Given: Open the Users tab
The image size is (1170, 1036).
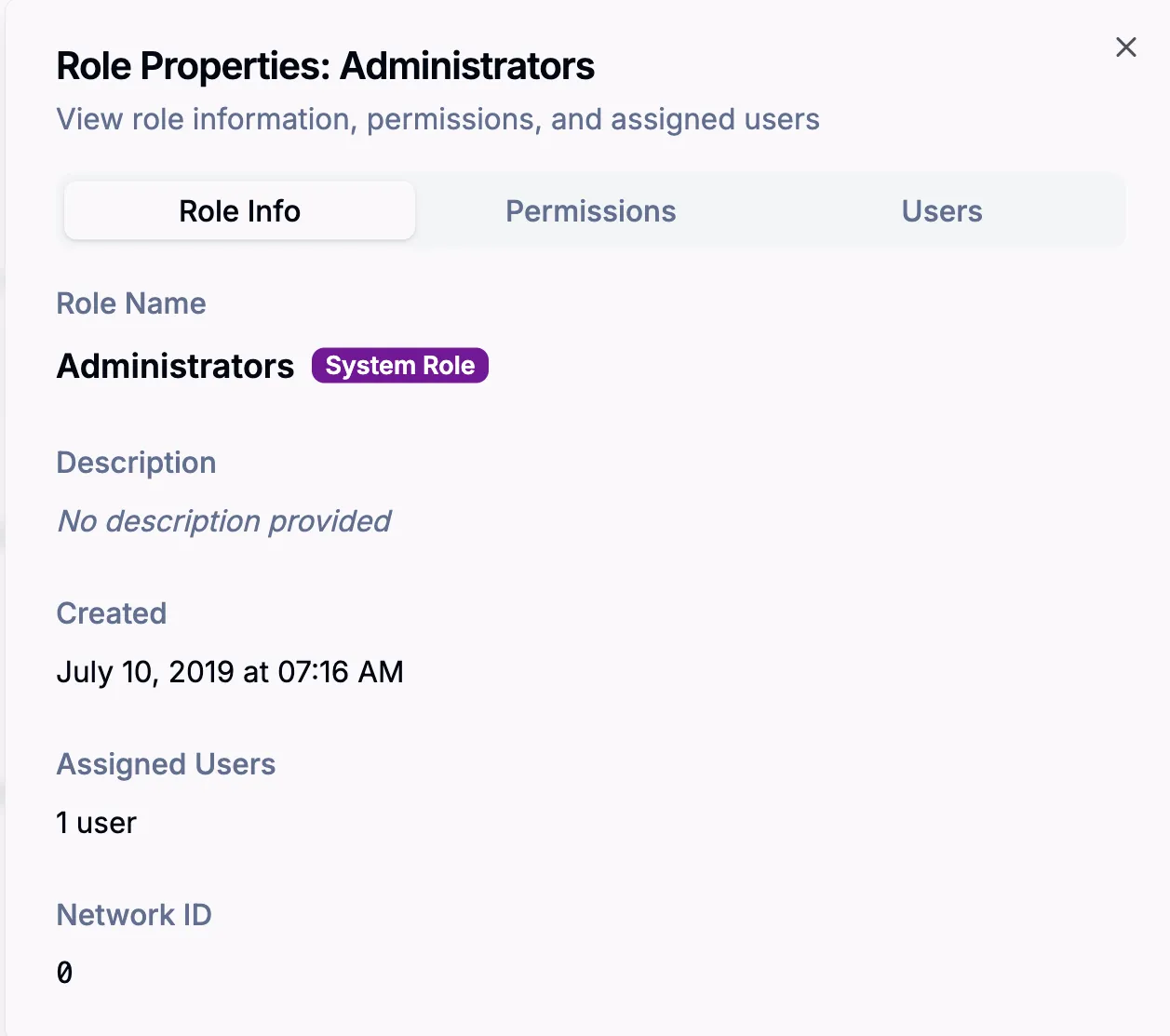Looking at the screenshot, I should [942, 211].
